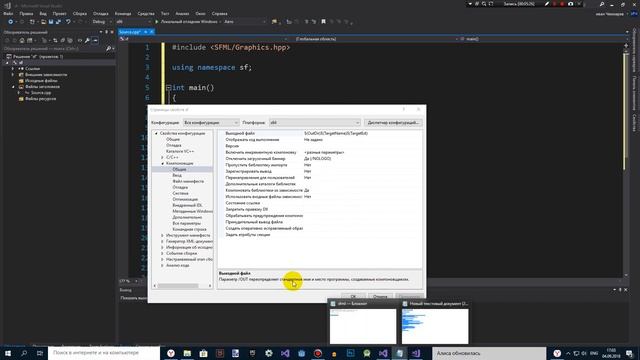This screenshot has height=360, width=640.
Task: Open the Средства menu
Action: (146, 13)
